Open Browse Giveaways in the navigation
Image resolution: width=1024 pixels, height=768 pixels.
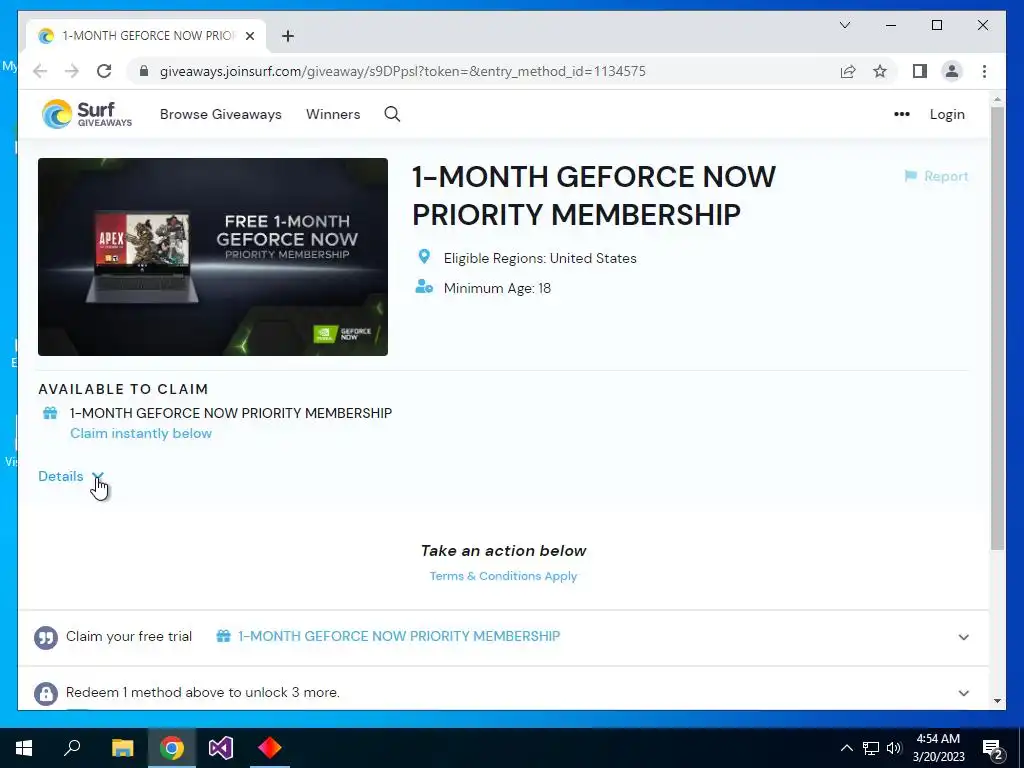tap(221, 114)
